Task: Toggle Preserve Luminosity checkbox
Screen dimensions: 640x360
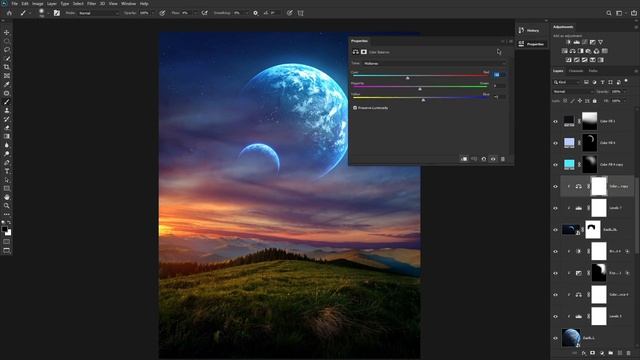Action: pos(355,108)
